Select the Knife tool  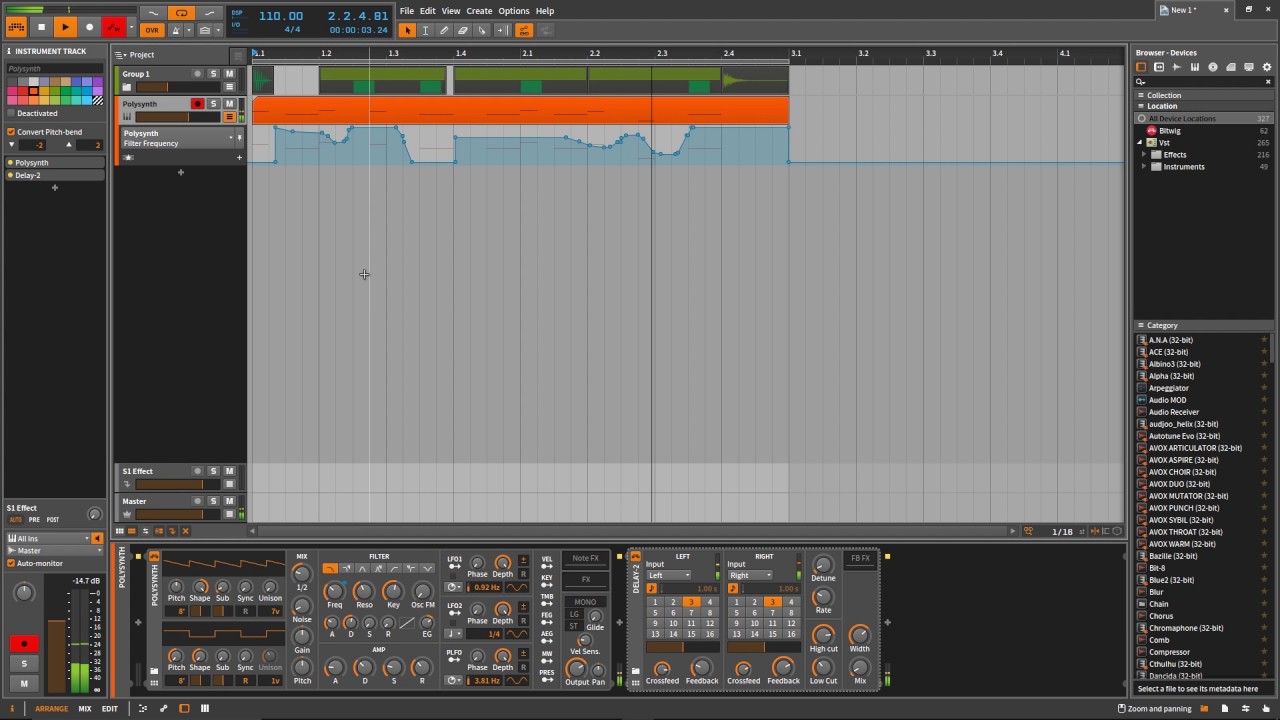pyautogui.click(x=482, y=31)
